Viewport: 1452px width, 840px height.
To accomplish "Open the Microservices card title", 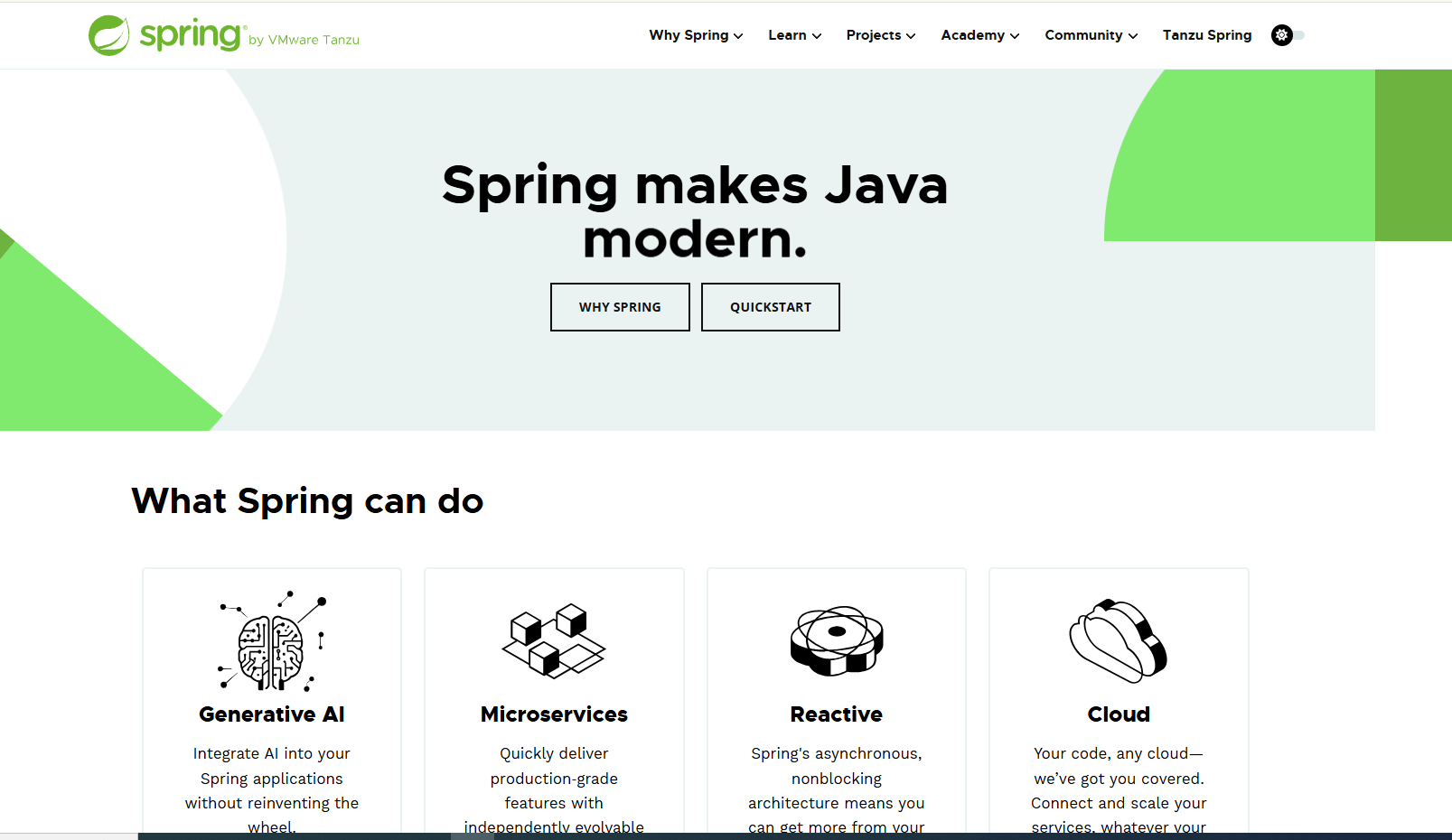I will pos(554,714).
